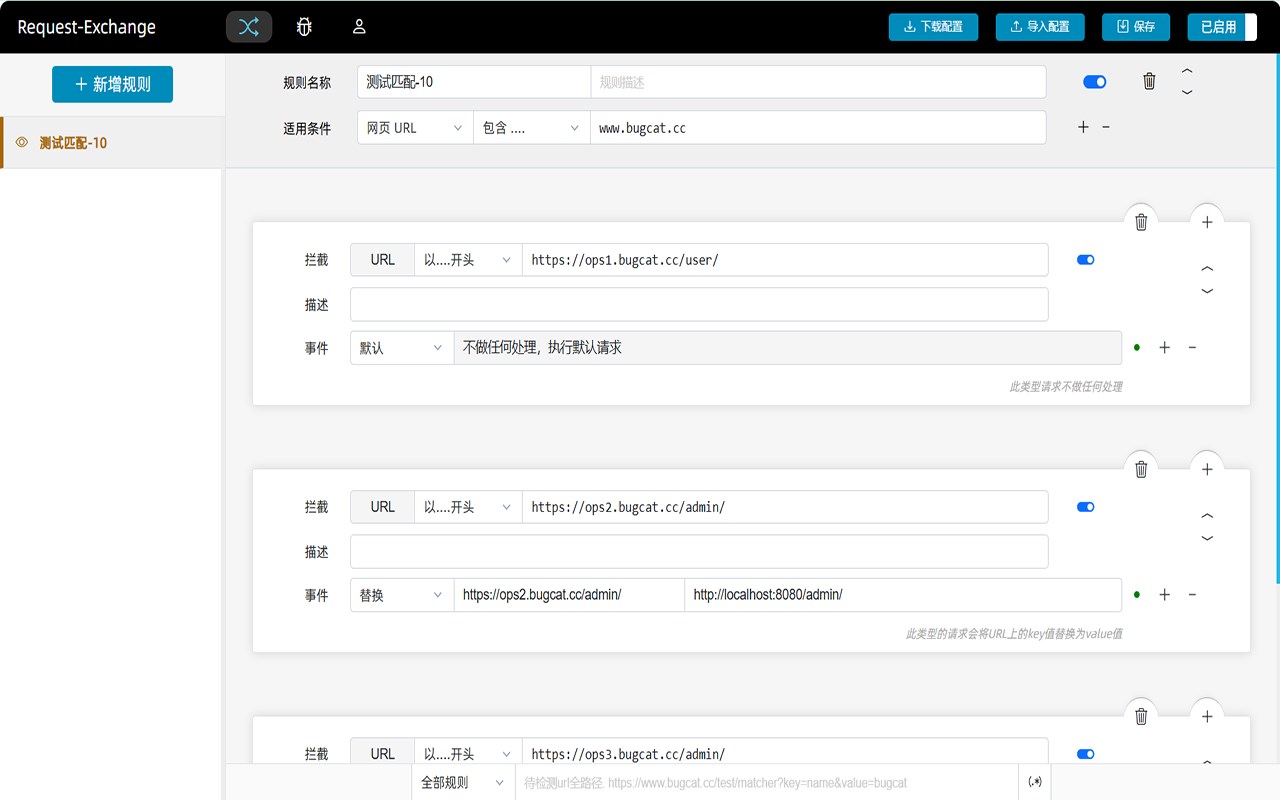
Task: Toggle the rule-level enable switch
Action: [x=1095, y=82]
